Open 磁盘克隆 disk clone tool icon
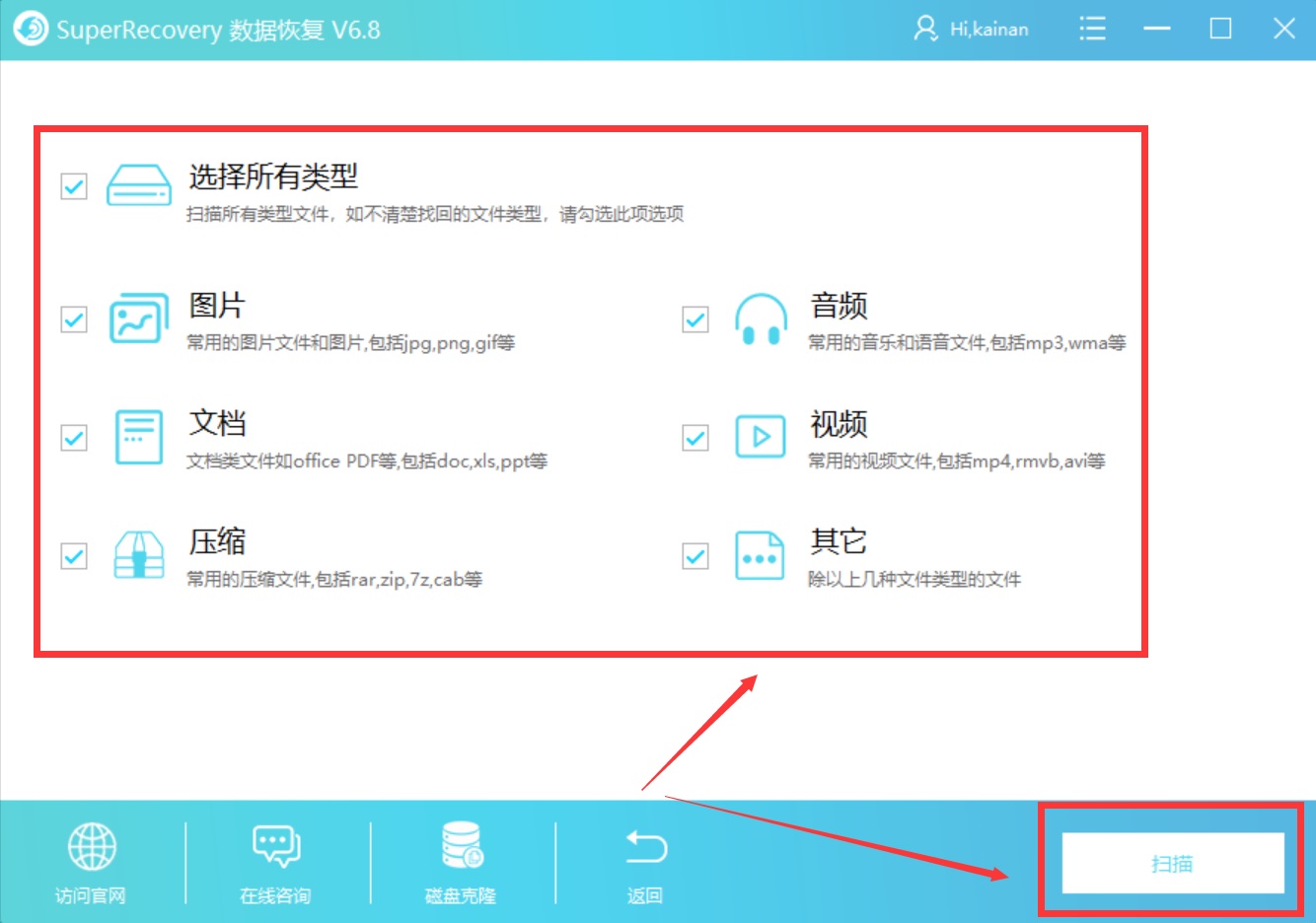Image resolution: width=1316 pixels, height=923 pixels. tap(459, 845)
